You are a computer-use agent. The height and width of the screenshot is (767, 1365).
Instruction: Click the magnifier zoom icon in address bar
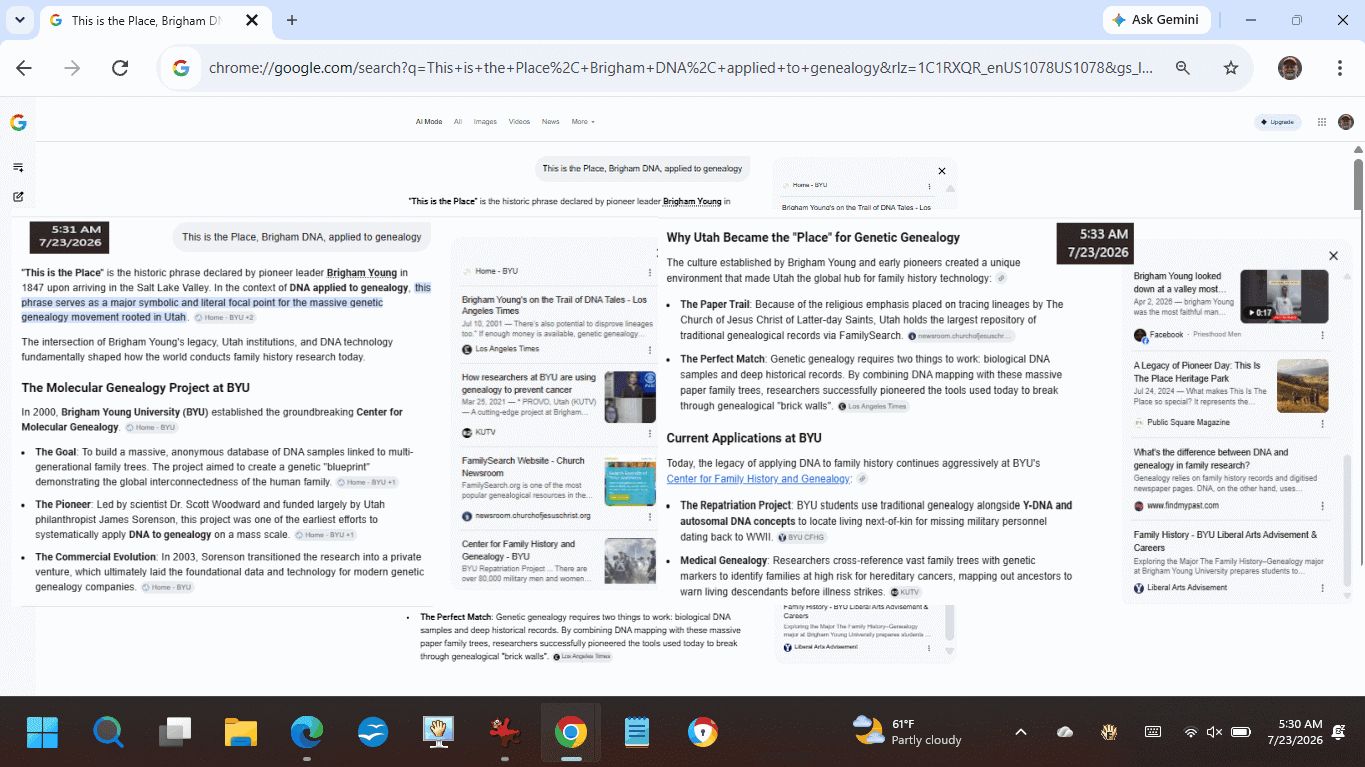[1183, 68]
